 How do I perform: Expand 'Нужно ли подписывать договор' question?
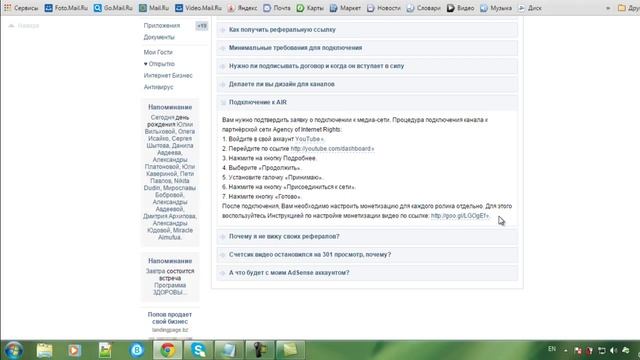coord(367,66)
